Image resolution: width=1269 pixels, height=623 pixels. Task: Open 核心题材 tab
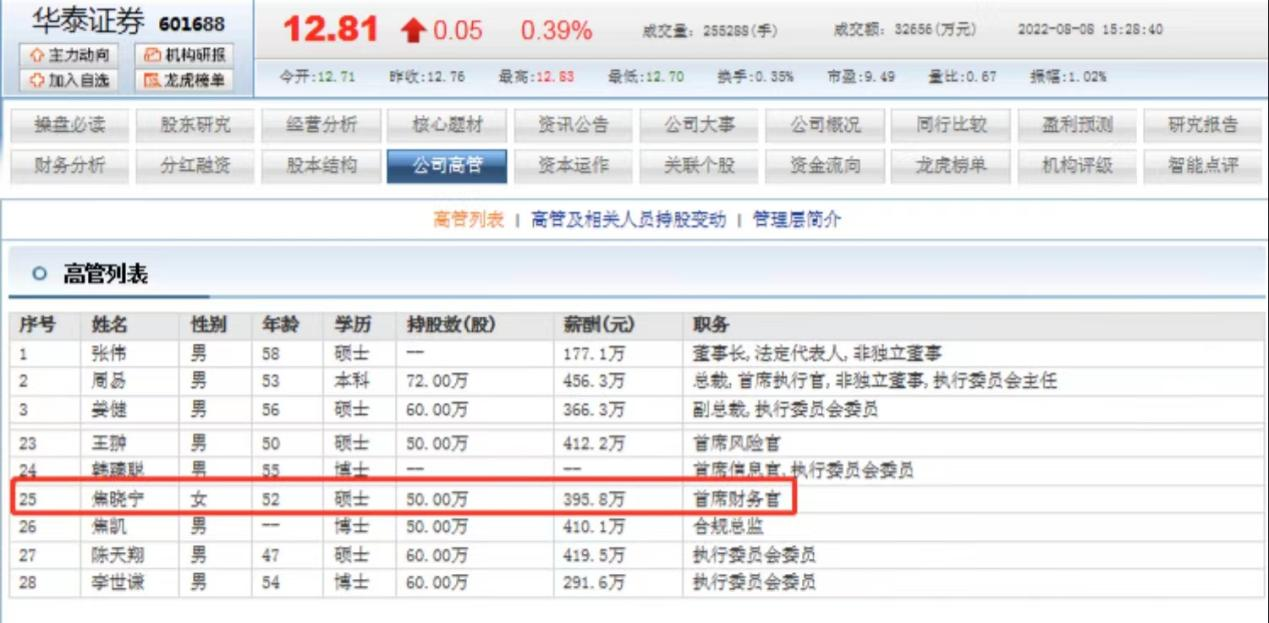pos(447,125)
